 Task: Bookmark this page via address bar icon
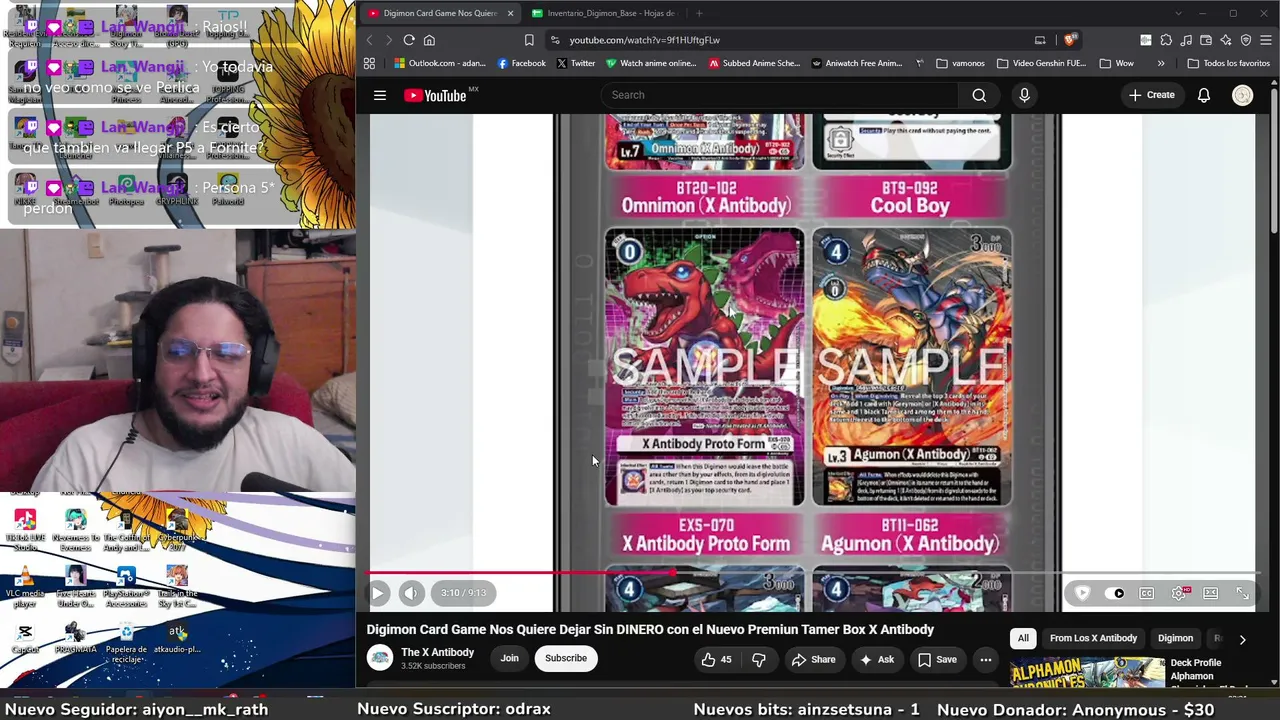click(x=529, y=40)
